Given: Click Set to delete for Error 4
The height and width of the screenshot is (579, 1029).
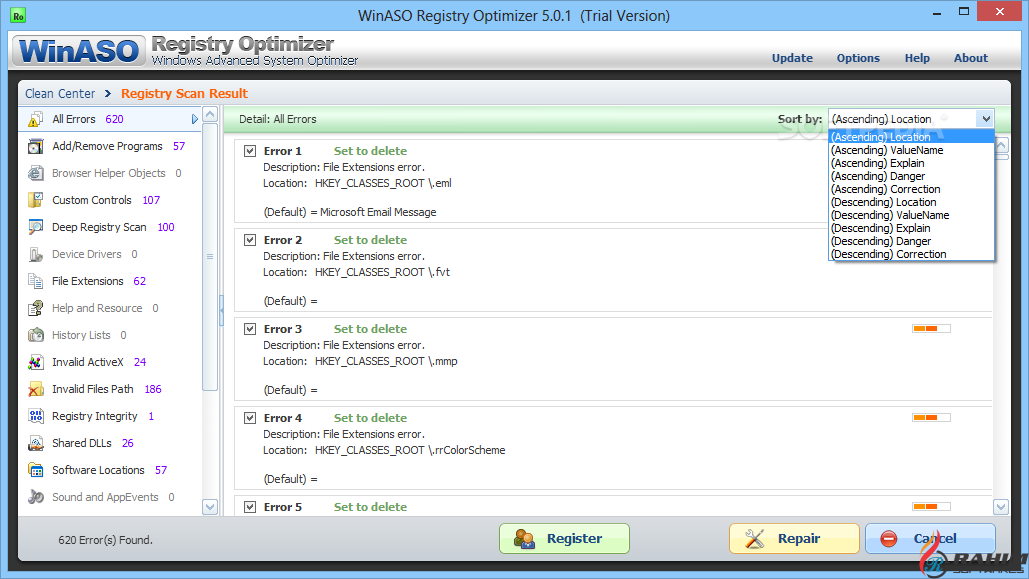Looking at the screenshot, I should click(370, 418).
